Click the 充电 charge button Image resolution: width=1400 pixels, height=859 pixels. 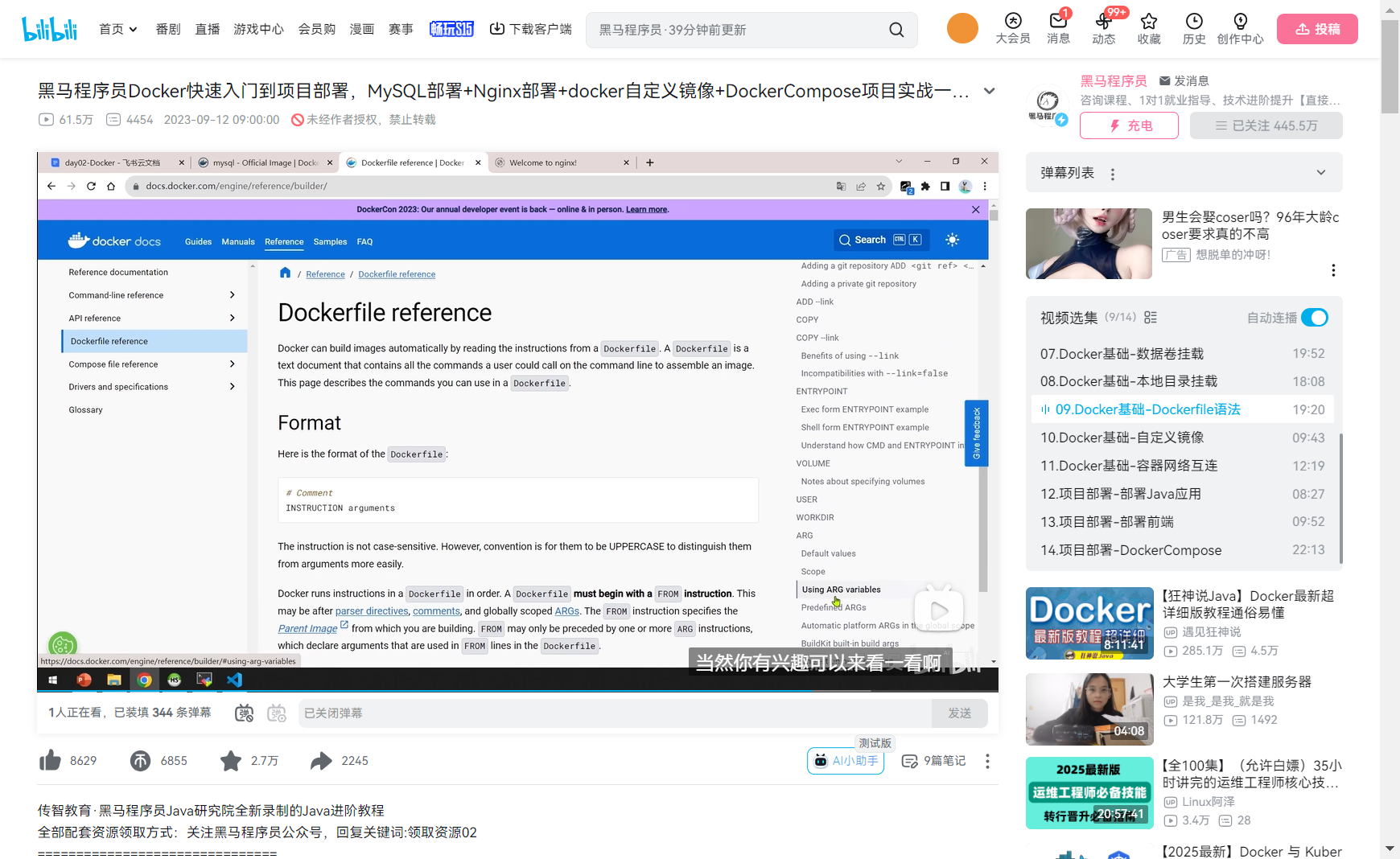[x=1129, y=125]
